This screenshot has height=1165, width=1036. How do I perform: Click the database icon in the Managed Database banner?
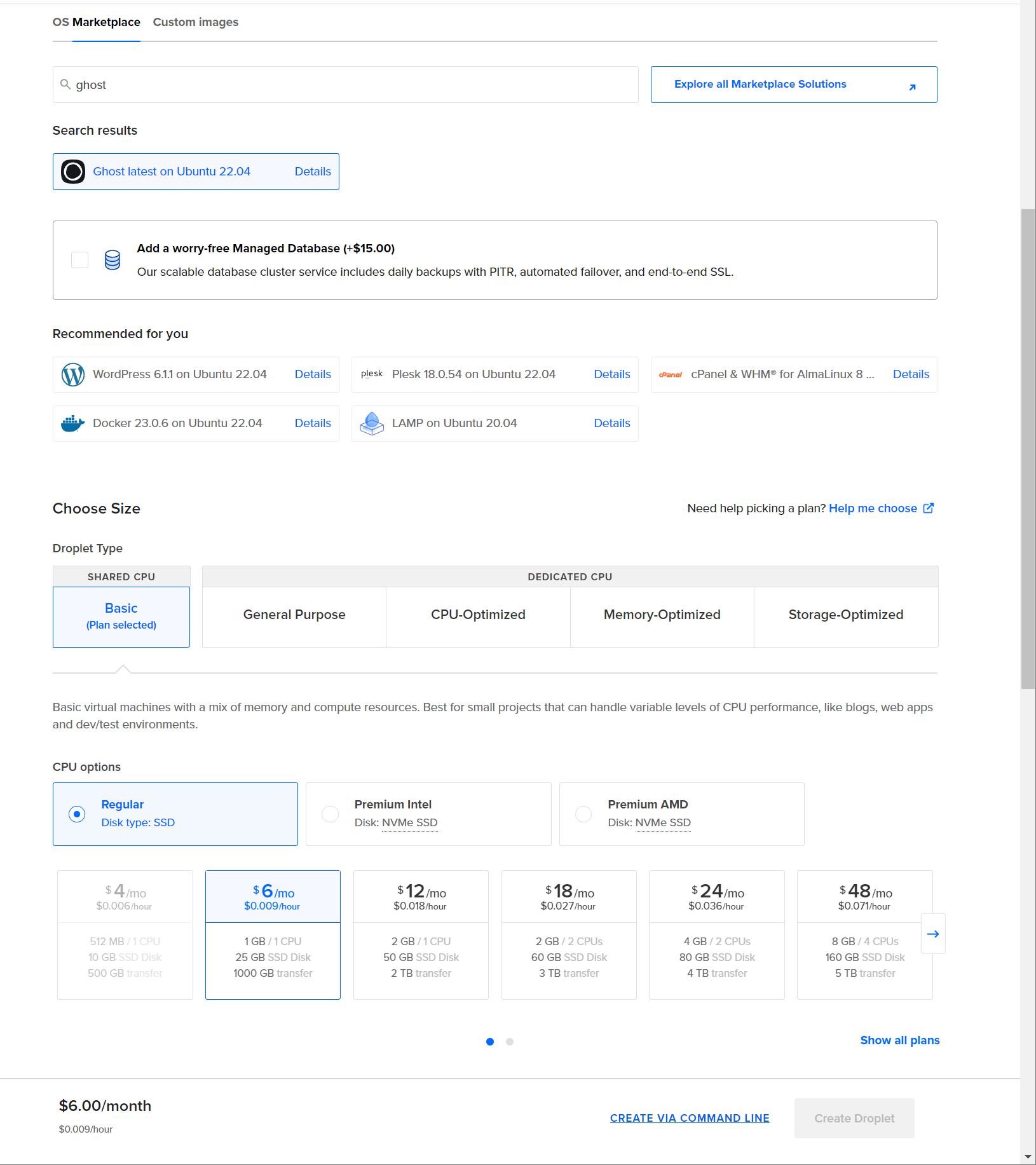point(112,260)
